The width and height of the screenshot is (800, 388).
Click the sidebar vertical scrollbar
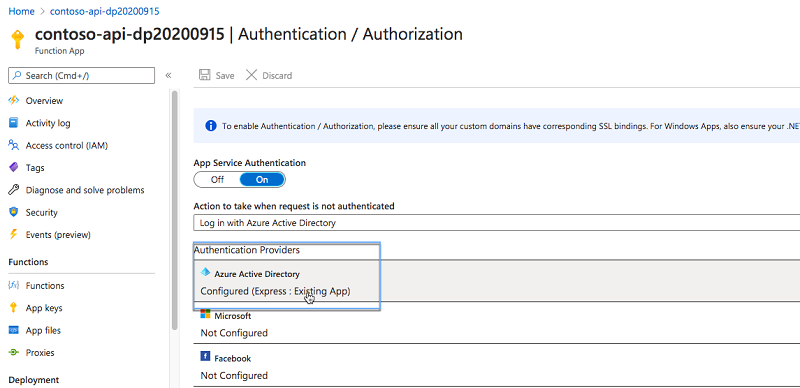[174, 210]
